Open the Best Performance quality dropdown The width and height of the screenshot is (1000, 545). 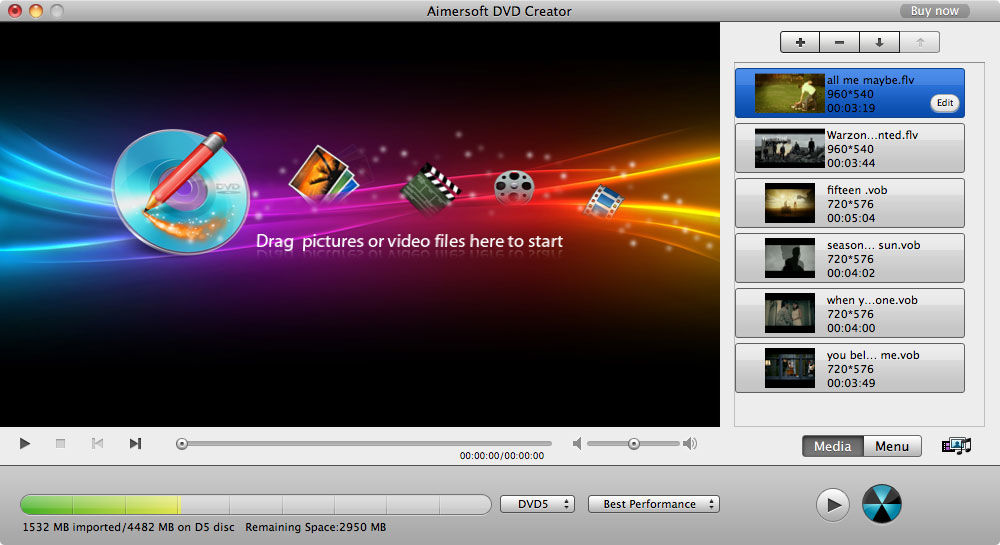(x=654, y=504)
